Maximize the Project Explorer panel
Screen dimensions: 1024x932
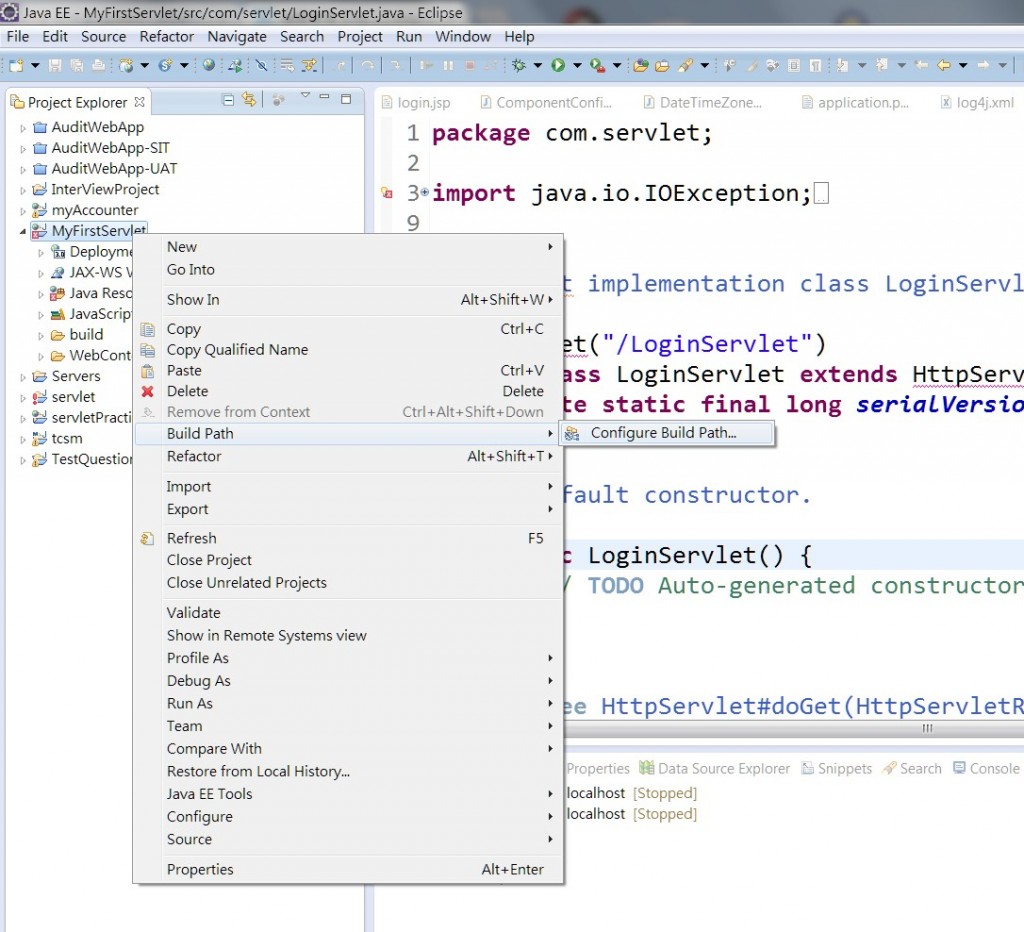[346, 99]
